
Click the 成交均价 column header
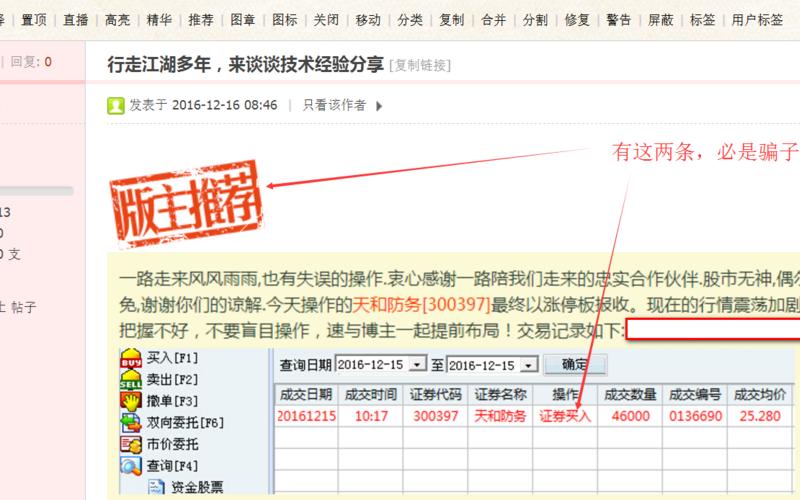(x=760, y=394)
